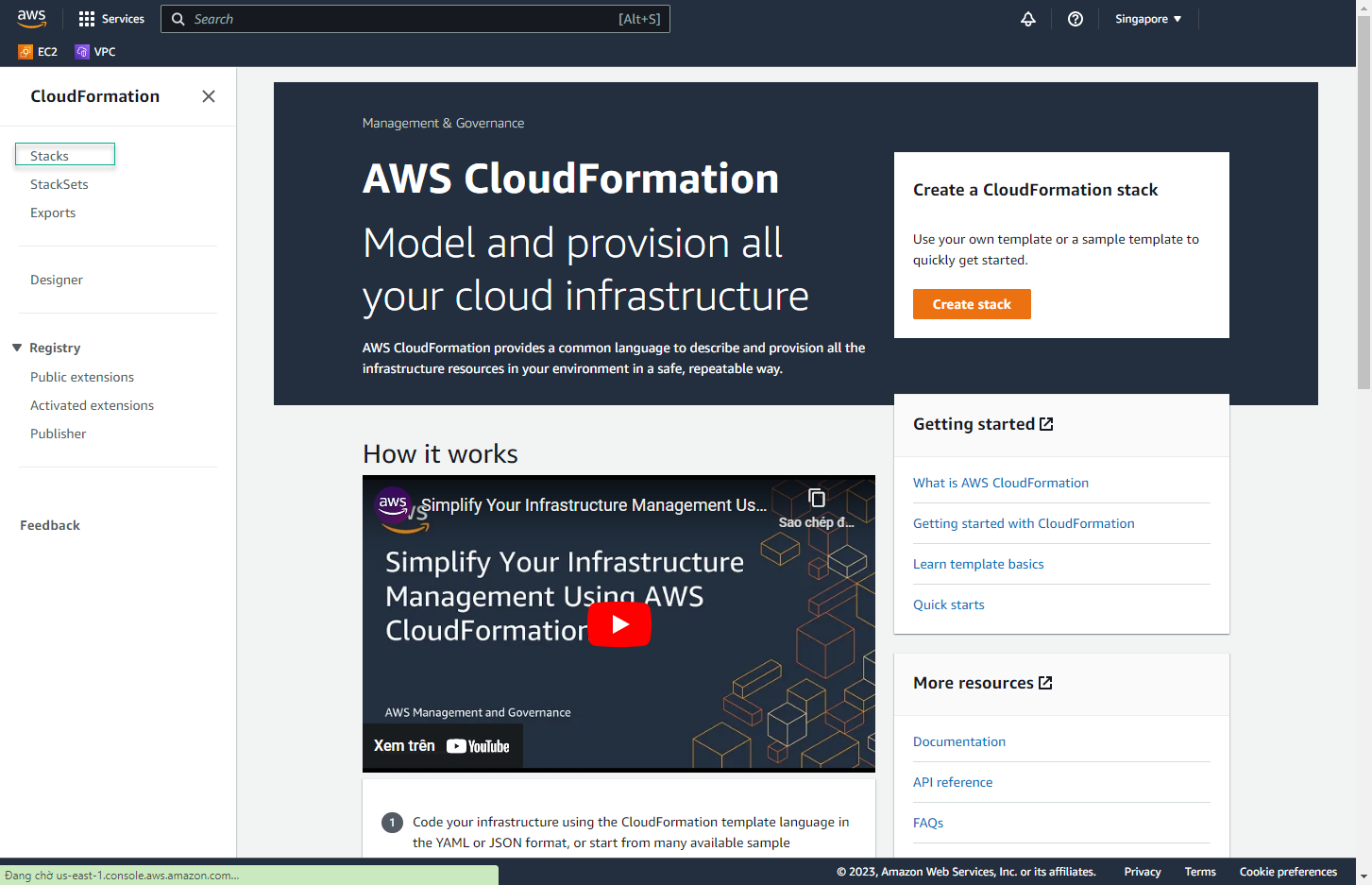Open Learn template basics link
The height and width of the screenshot is (885, 1372).
click(x=978, y=564)
